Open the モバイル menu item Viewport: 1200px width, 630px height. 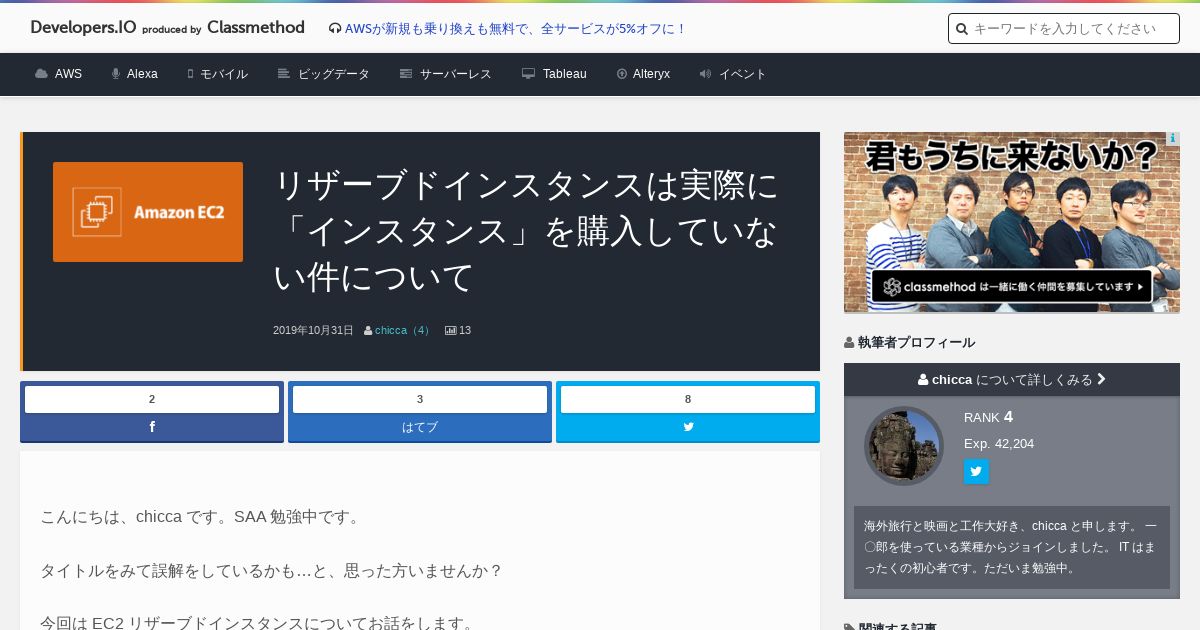tap(217, 74)
